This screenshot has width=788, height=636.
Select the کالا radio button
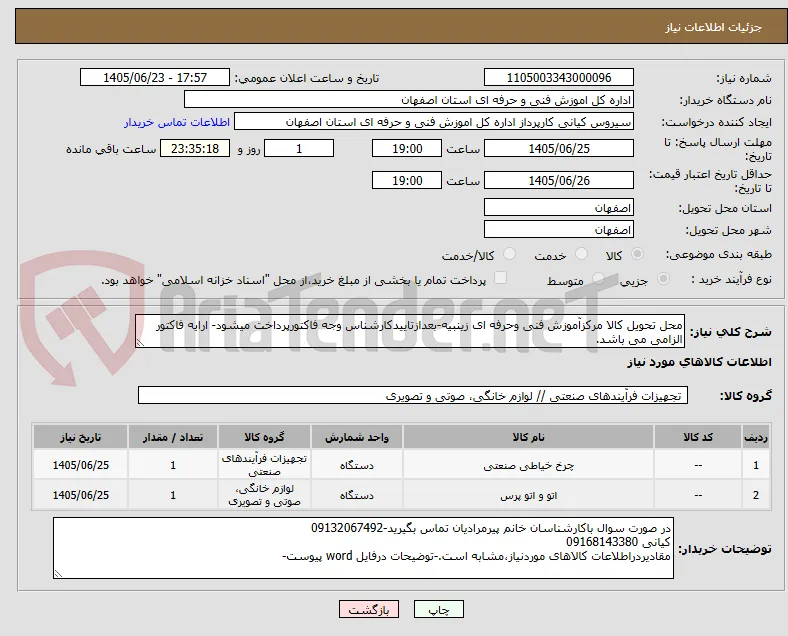[x=637, y=254]
